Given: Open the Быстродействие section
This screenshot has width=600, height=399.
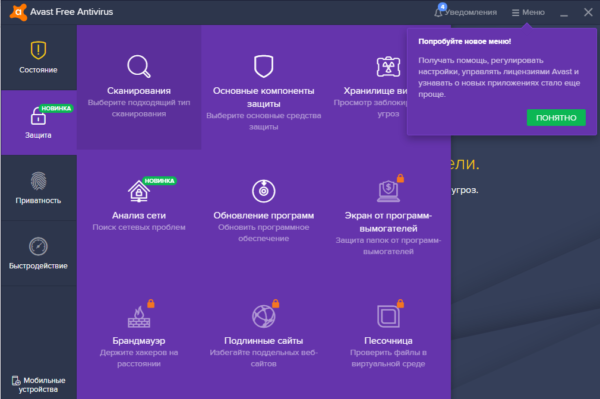Looking at the screenshot, I should pos(39,253).
